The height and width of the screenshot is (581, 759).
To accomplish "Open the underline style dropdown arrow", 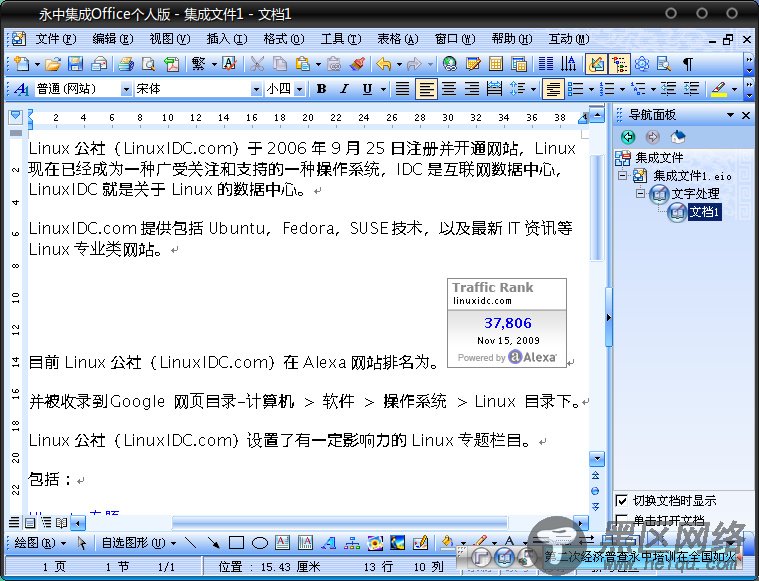I will point(383,89).
